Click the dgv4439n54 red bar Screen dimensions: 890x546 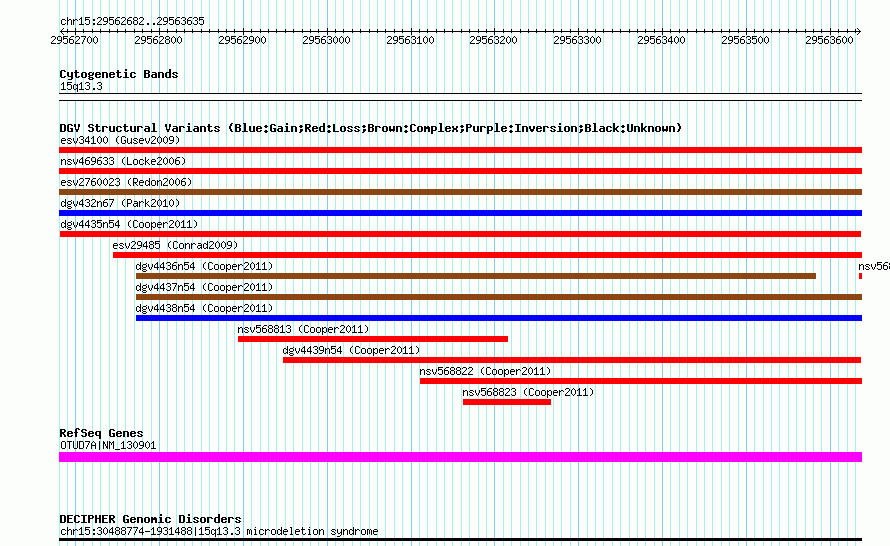[x=572, y=360]
